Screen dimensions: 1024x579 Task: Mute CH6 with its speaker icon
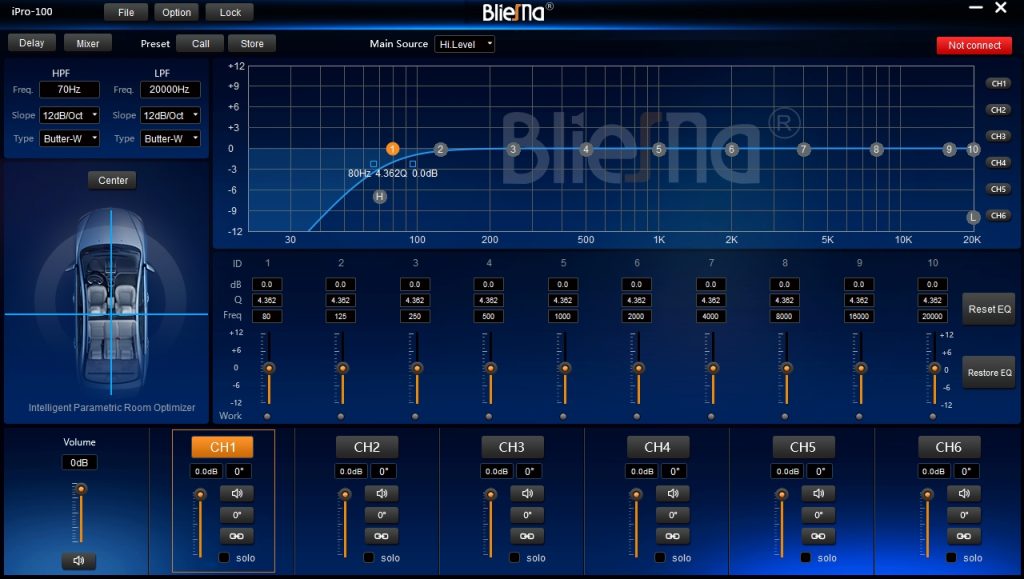click(x=964, y=493)
